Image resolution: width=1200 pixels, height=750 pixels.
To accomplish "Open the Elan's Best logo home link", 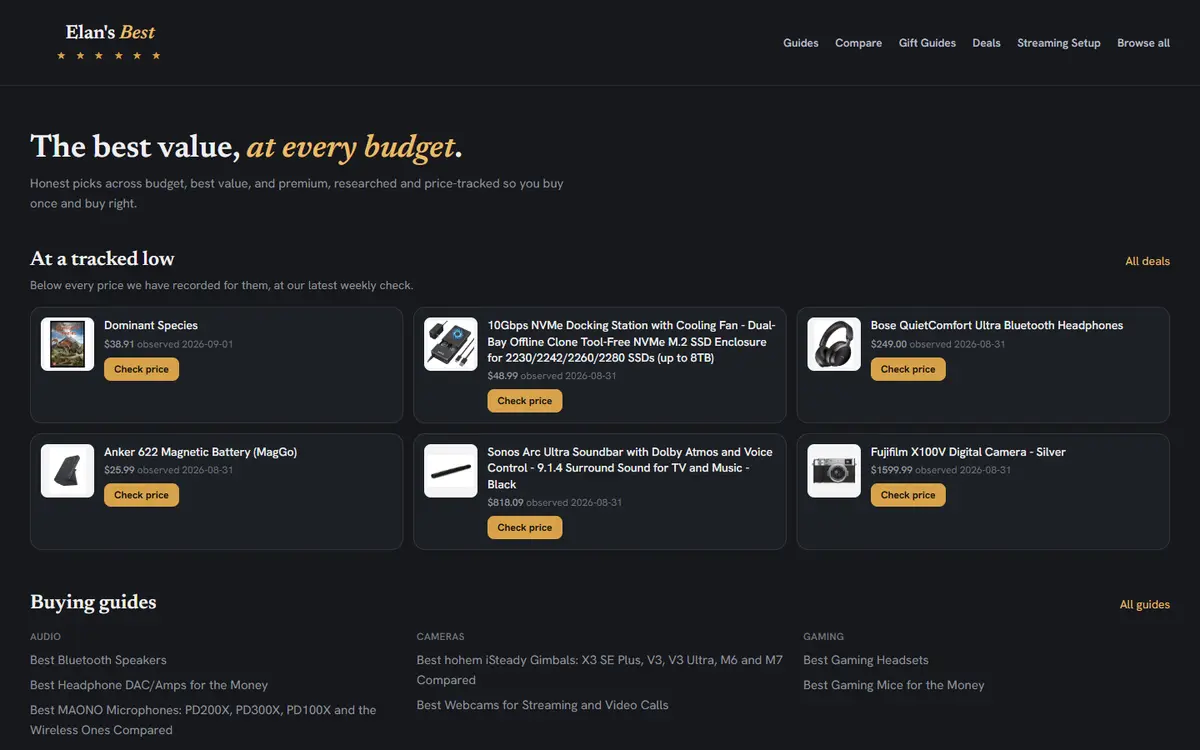I will [109, 43].
